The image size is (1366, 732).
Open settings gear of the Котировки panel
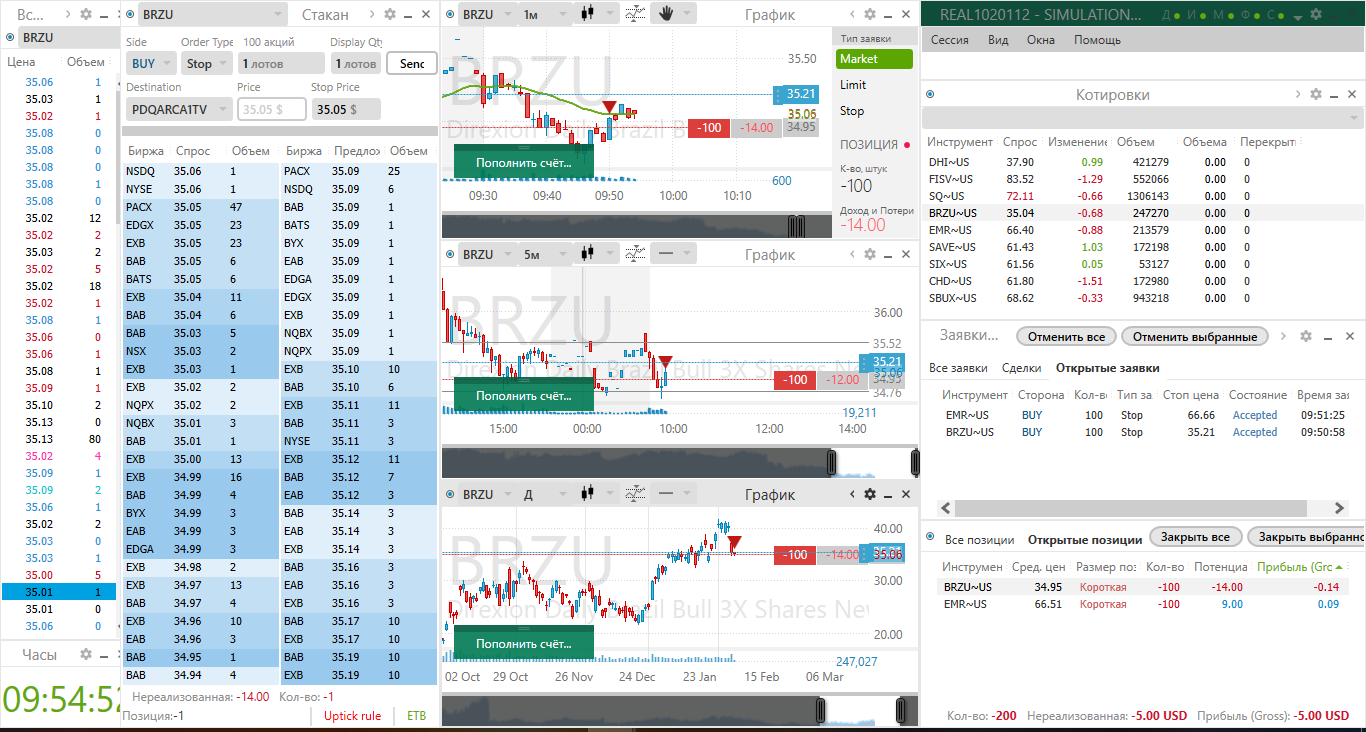point(1316,94)
